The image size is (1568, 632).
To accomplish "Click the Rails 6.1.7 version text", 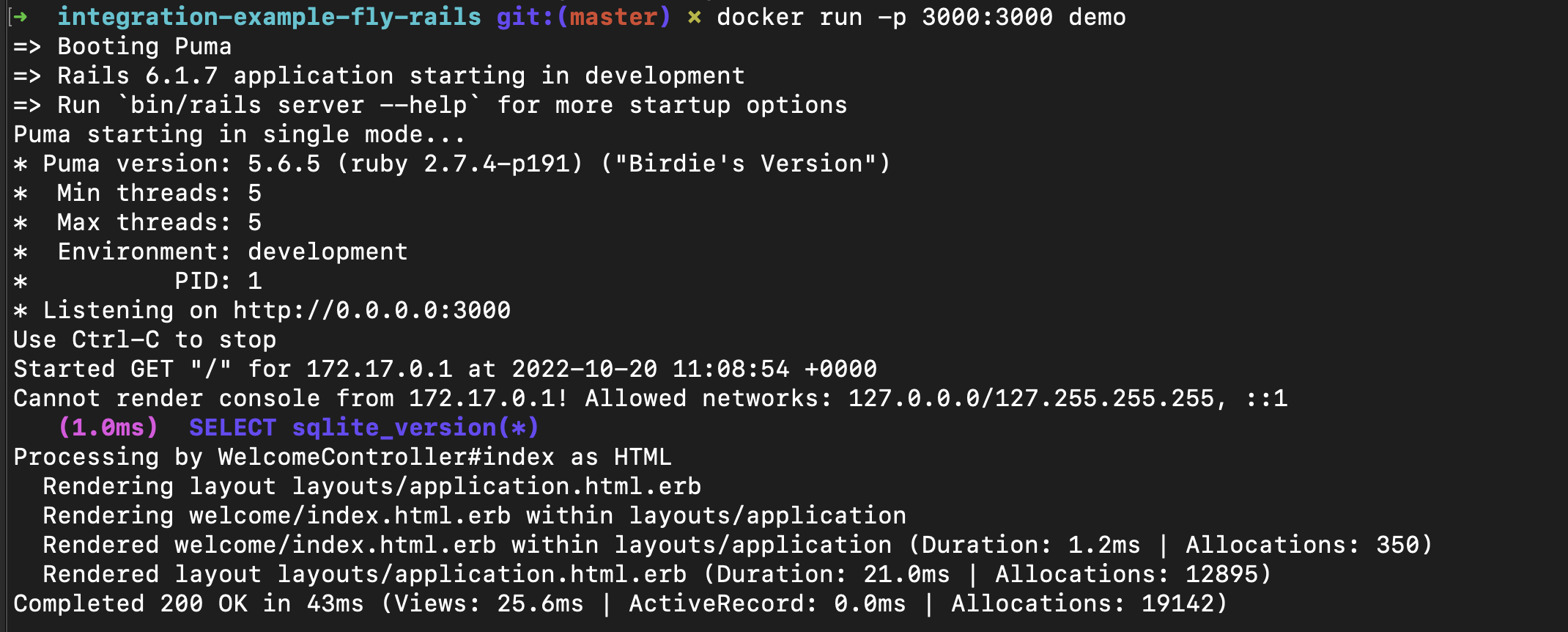I will pyautogui.click(x=181, y=76).
